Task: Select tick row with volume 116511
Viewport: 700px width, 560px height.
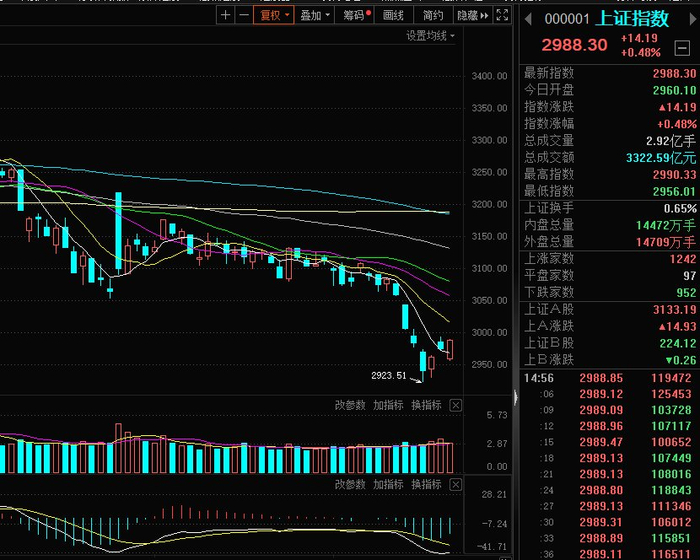Action: pos(610,554)
